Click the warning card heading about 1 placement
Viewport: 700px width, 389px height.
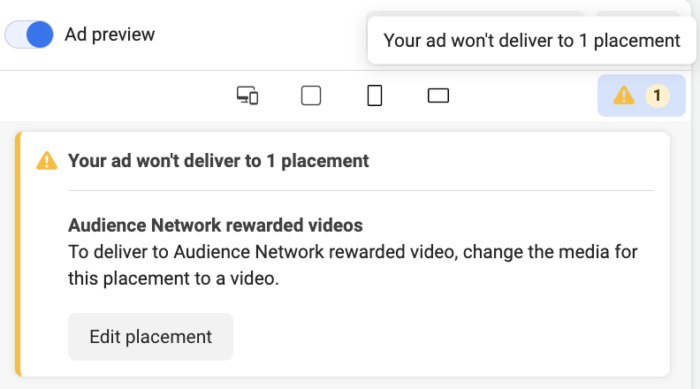(218, 161)
